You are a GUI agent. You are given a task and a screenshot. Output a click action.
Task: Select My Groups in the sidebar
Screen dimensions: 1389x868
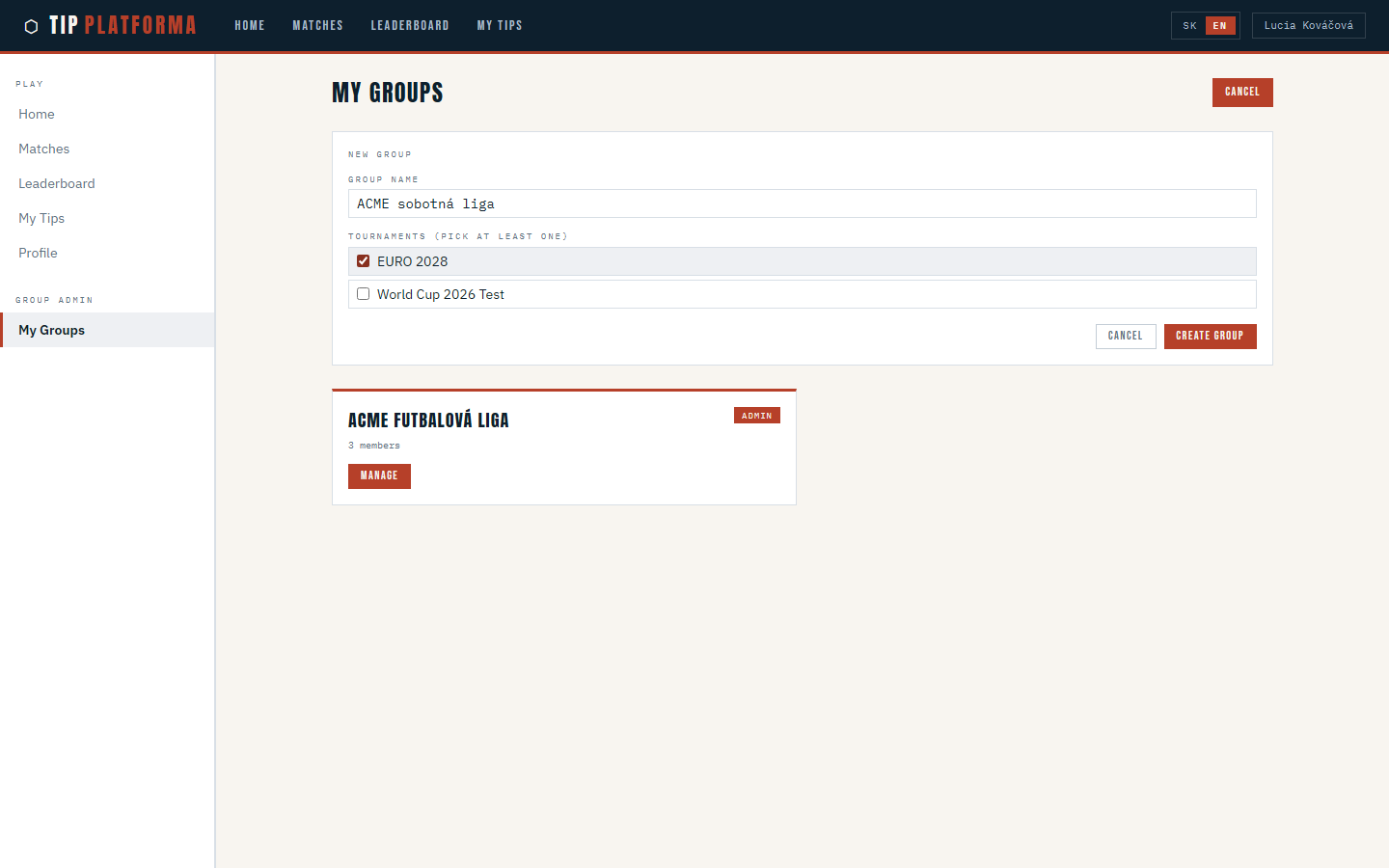[52, 330]
